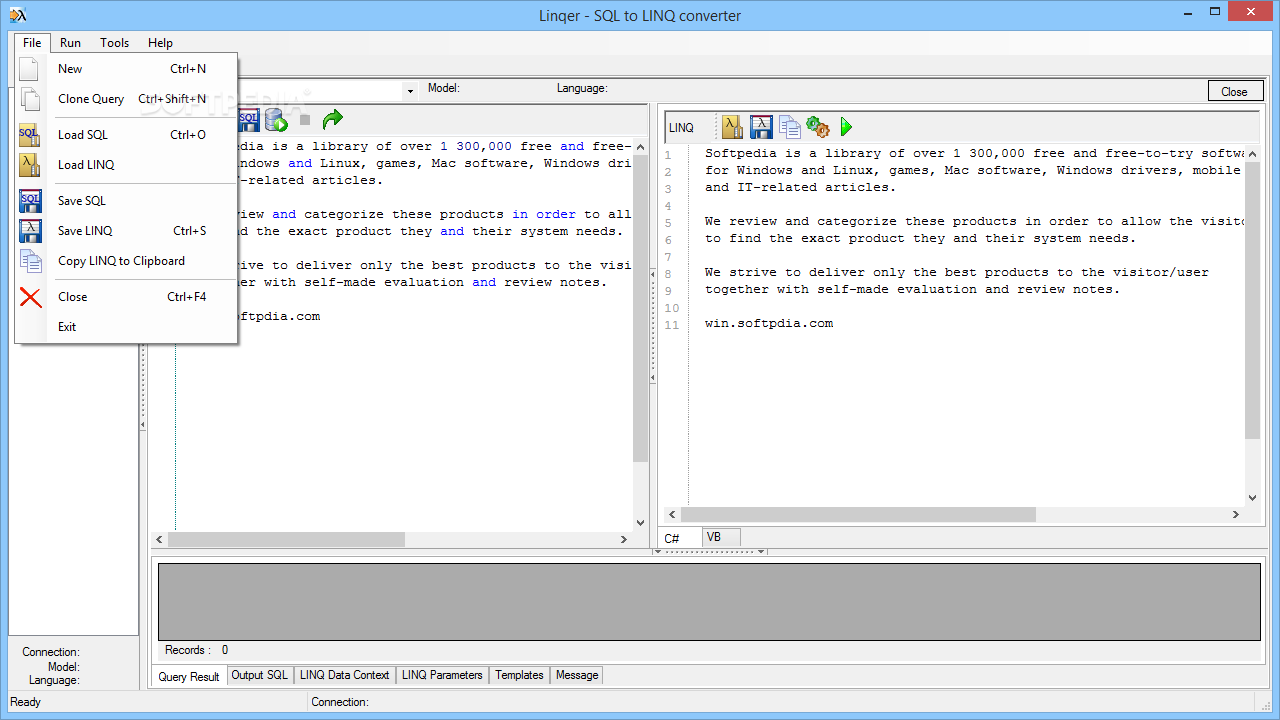The height and width of the screenshot is (720, 1280).
Task: Click the gray stop square in SQL toolbar
Action: point(305,120)
